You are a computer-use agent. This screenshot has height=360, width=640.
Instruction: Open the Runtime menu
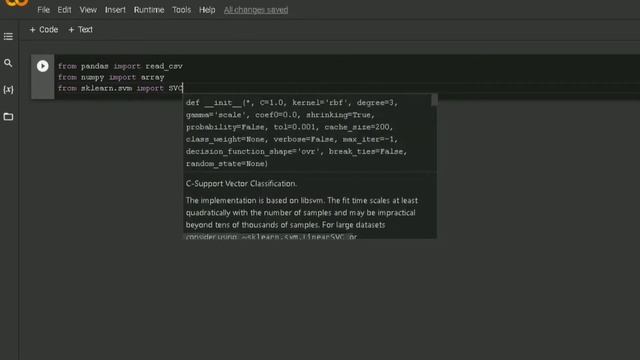tap(149, 10)
